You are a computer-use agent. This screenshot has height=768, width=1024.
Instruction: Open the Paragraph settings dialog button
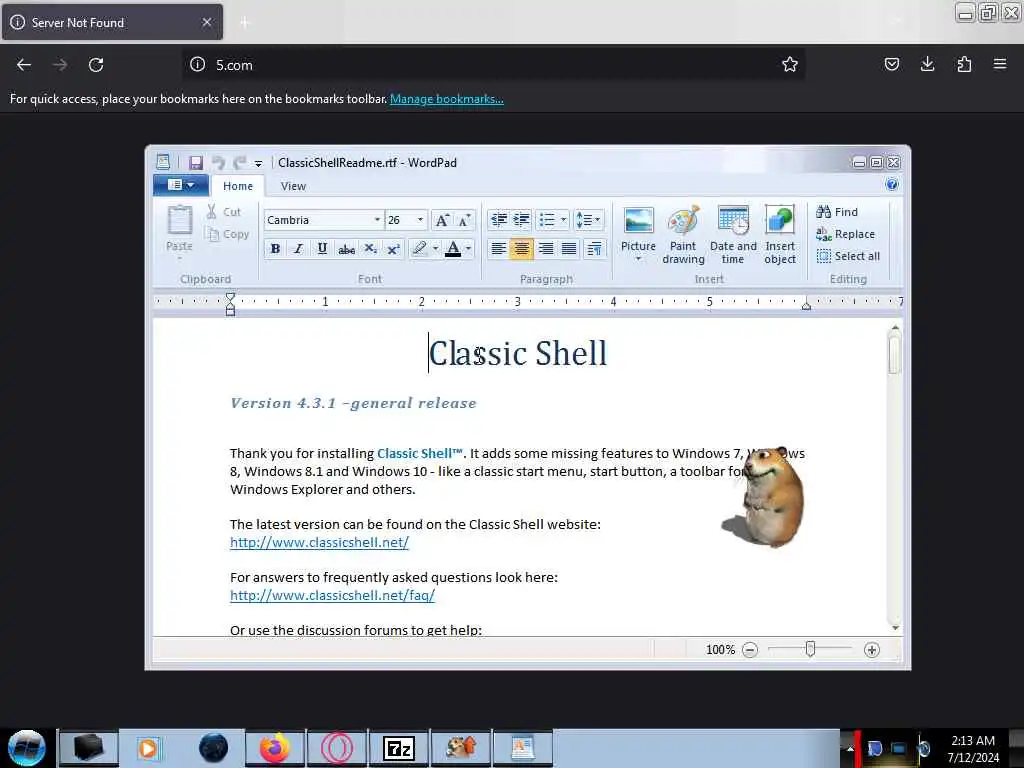coord(594,249)
